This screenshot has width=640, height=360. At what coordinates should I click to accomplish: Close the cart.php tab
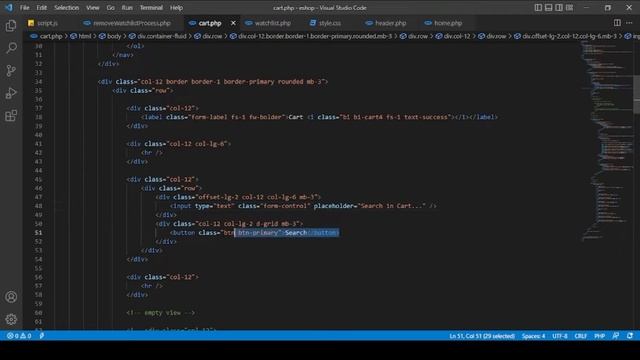click(x=233, y=23)
